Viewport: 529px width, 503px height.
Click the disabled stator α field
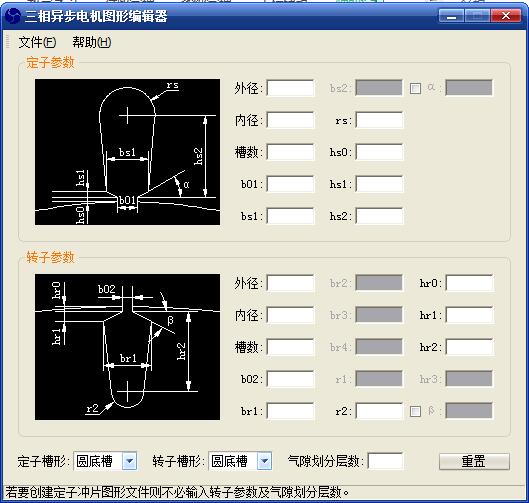(469, 88)
